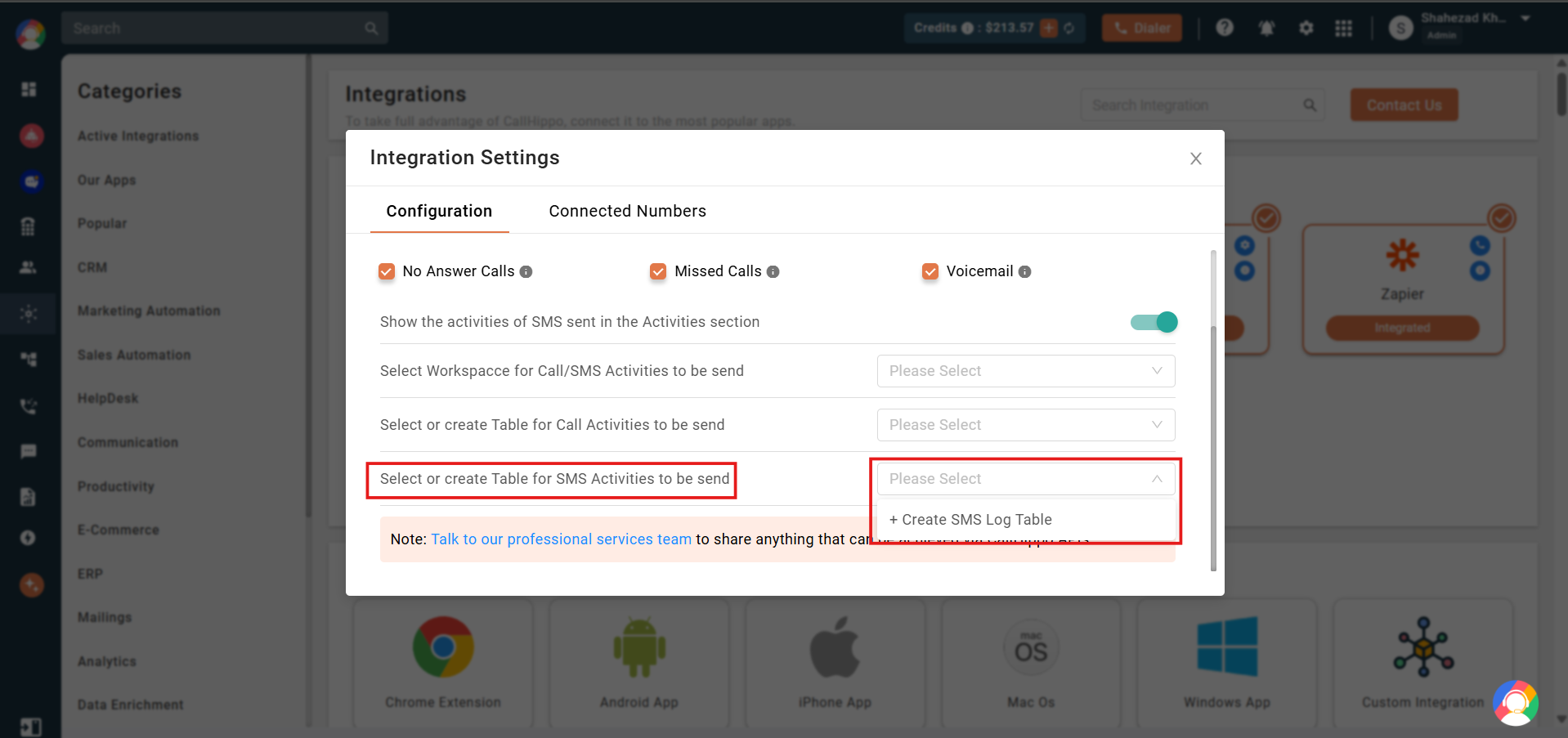Open the team users sidebar icon
Viewport: 1568px width, 738px height.
point(29,267)
